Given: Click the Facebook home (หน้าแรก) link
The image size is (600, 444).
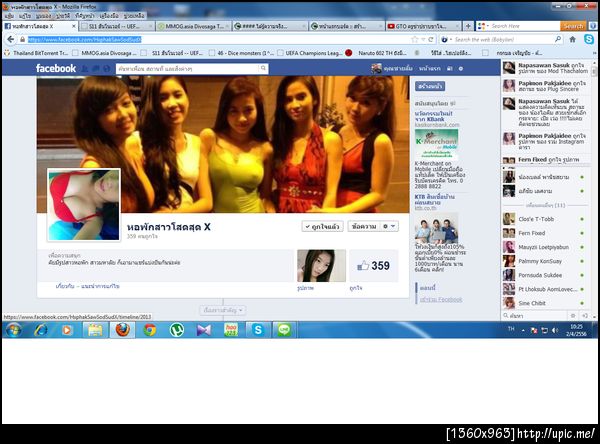Looking at the screenshot, I should pyautogui.click(x=429, y=69).
